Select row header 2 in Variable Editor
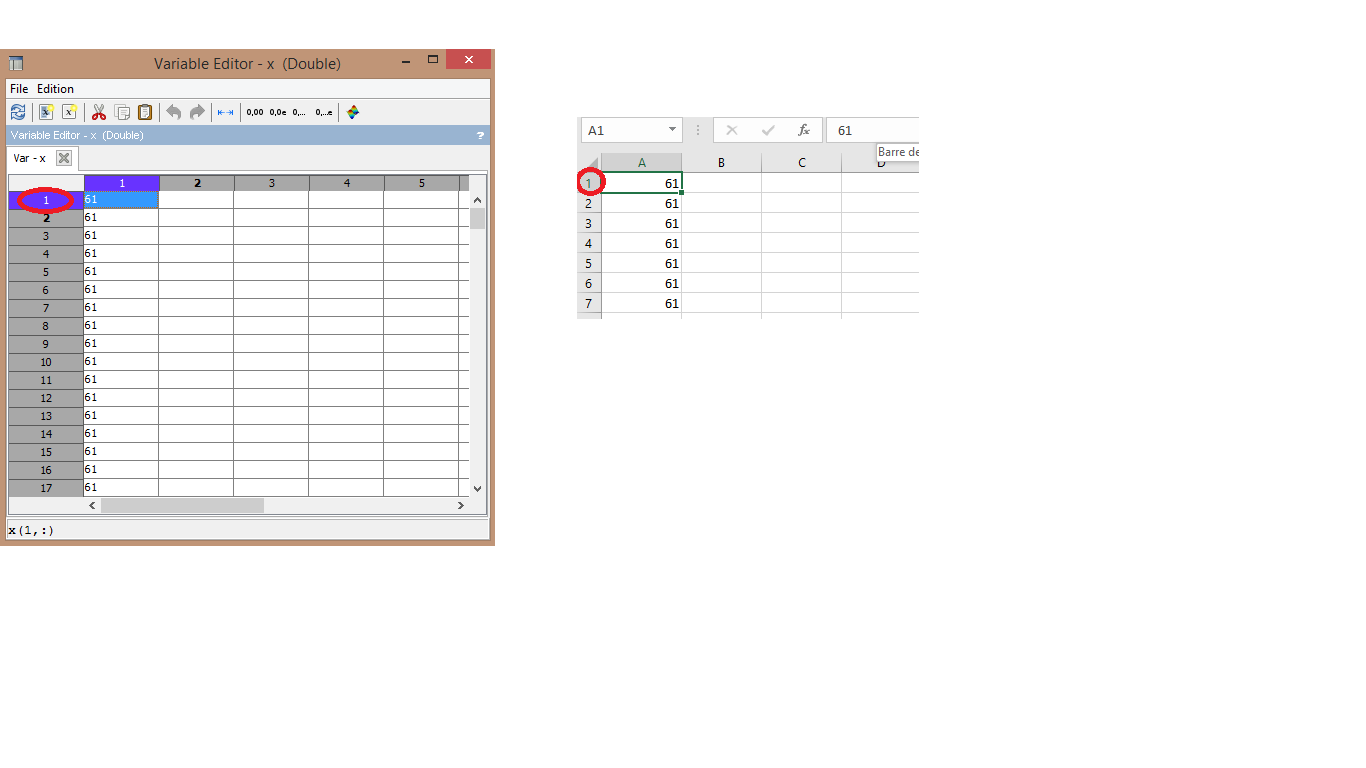Screen dimensions: 1366x768 point(46,218)
